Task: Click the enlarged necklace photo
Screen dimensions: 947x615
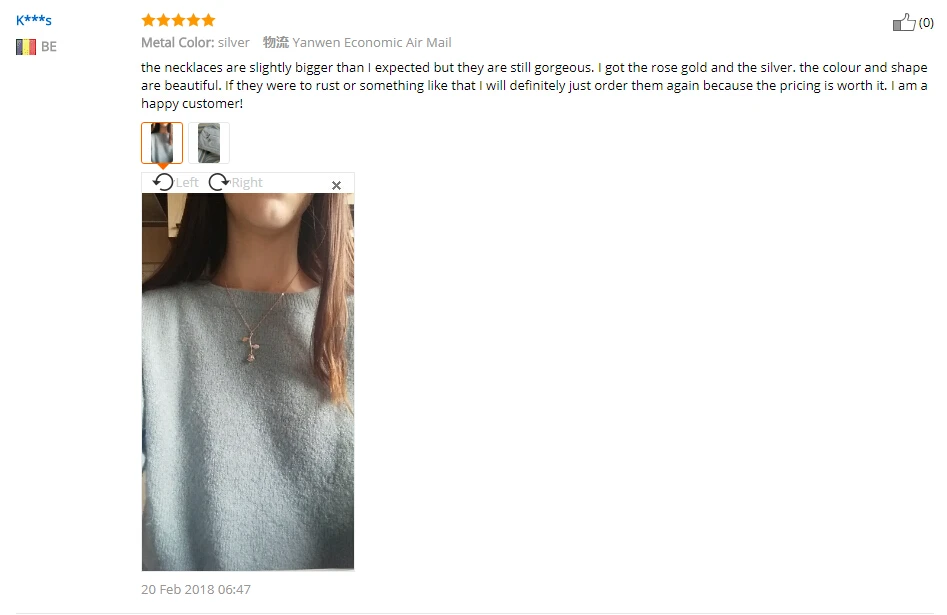Action: pos(248,382)
